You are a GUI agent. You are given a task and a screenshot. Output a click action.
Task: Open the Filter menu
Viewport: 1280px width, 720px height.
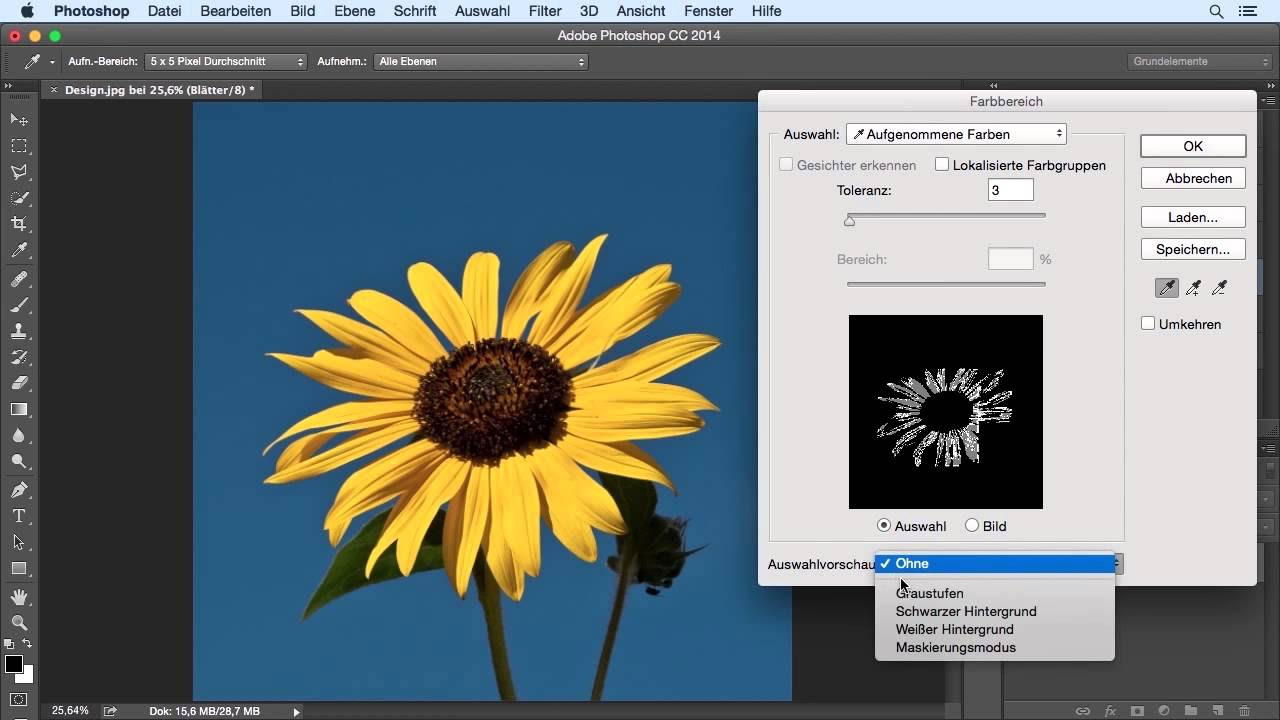click(545, 11)
